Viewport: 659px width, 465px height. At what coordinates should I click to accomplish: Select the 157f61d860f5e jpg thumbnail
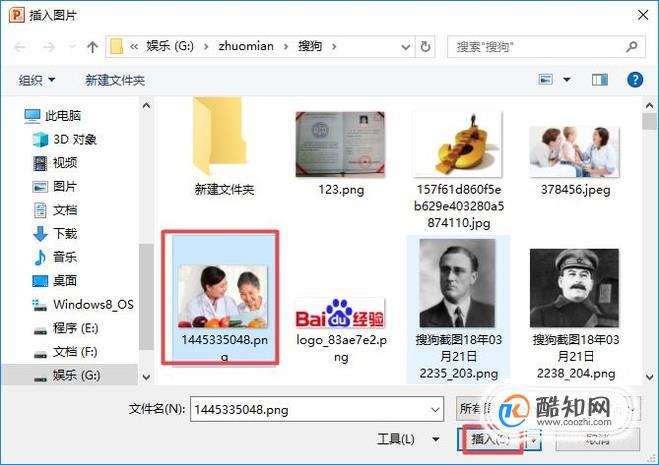pyautogui.click(x=458, y=144)
